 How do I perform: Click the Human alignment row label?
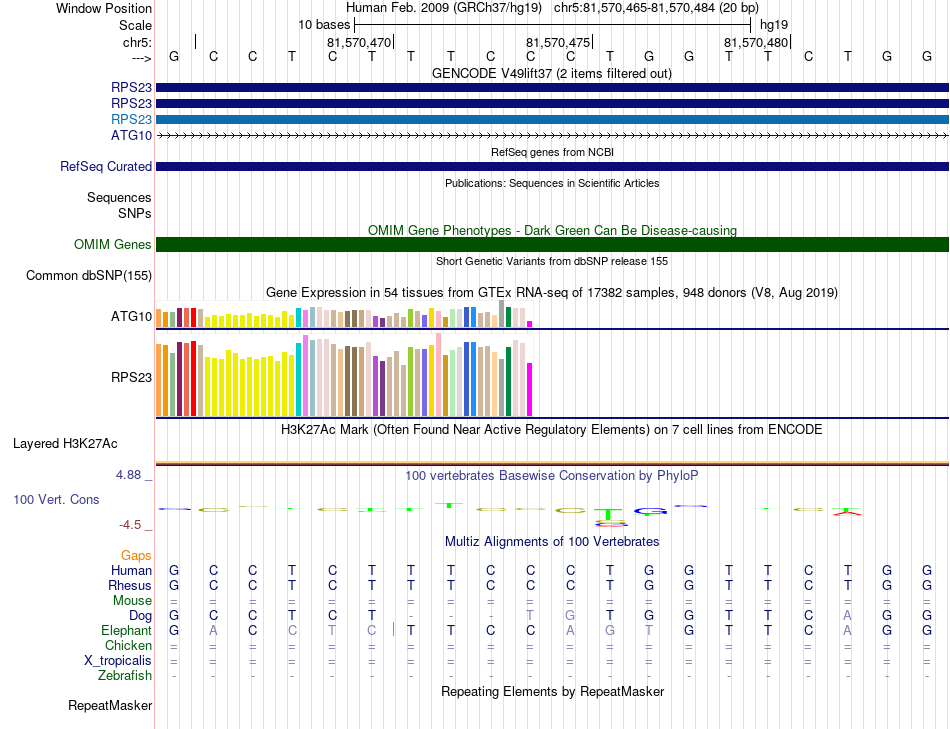(x=131, y=570)
